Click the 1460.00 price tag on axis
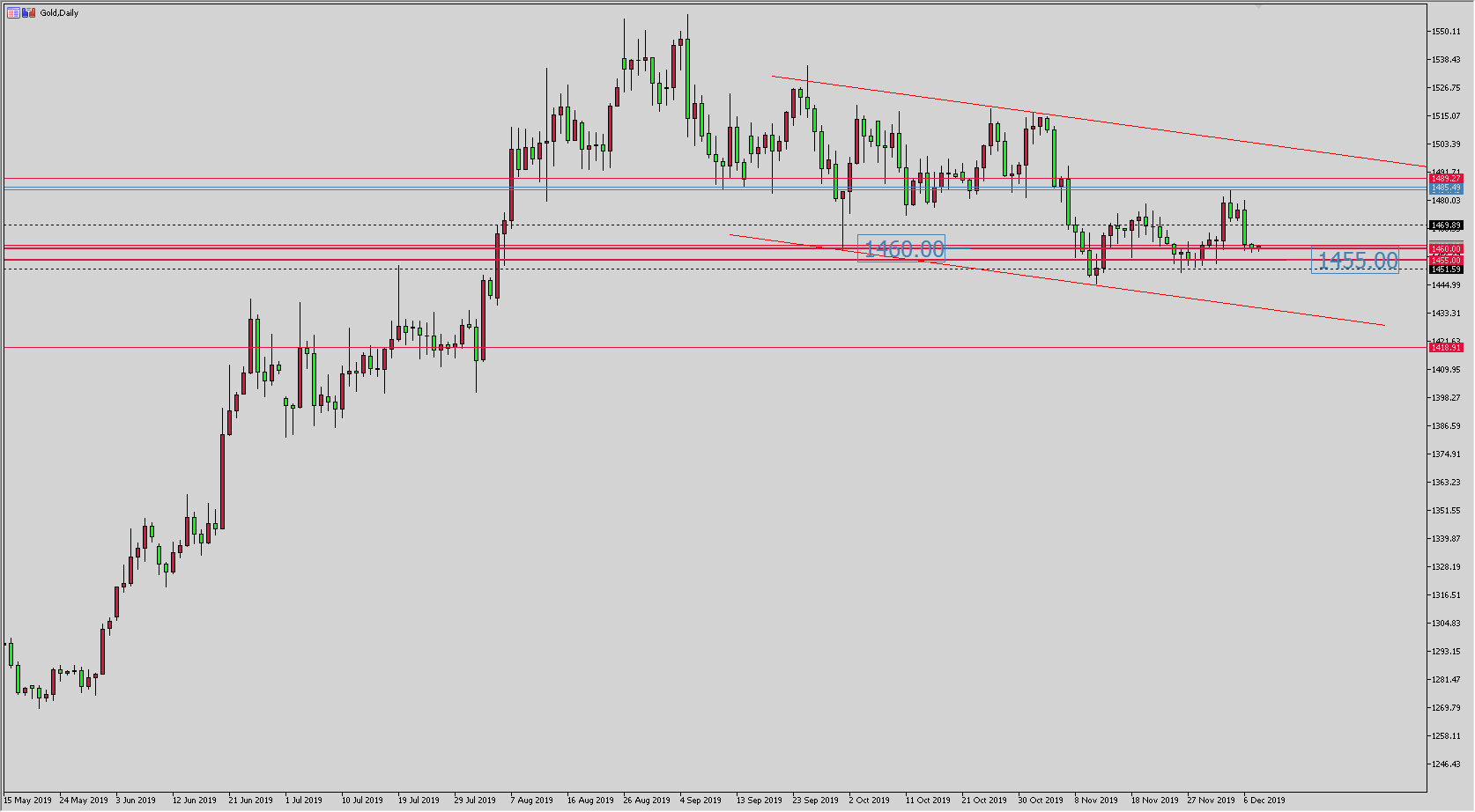The width and height of the screenshot is (1475, 812). (x=1446, y=250)
